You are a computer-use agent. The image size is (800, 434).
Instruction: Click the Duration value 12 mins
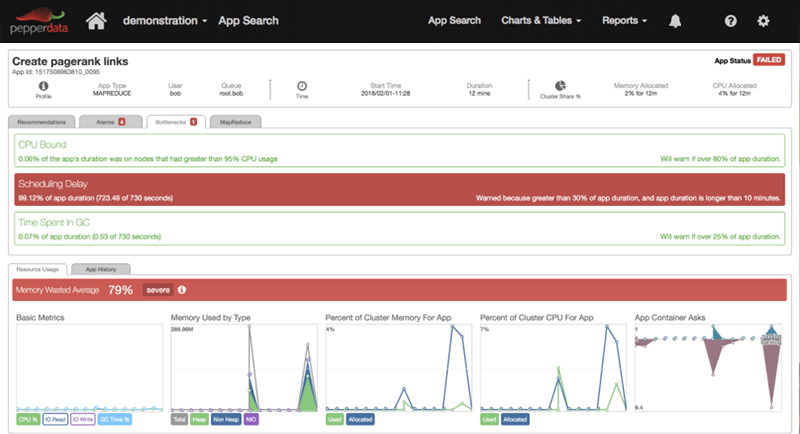(479, 93)
